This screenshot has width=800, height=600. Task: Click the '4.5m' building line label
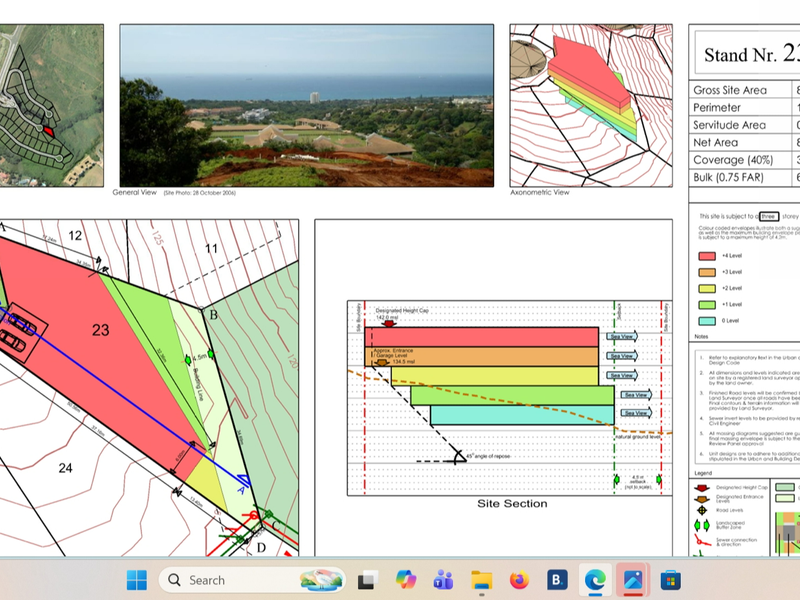pyautogui.click(x=200, y=357)
